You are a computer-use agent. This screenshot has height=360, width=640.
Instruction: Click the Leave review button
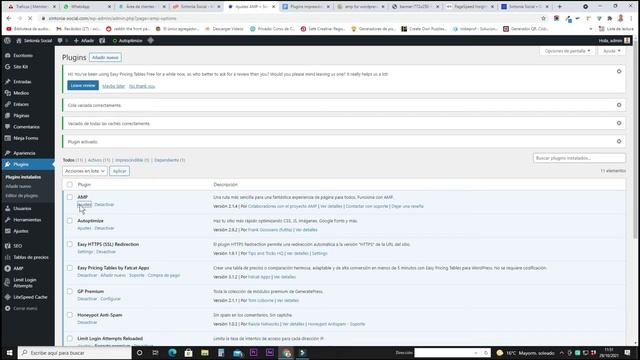click(83, 86)
